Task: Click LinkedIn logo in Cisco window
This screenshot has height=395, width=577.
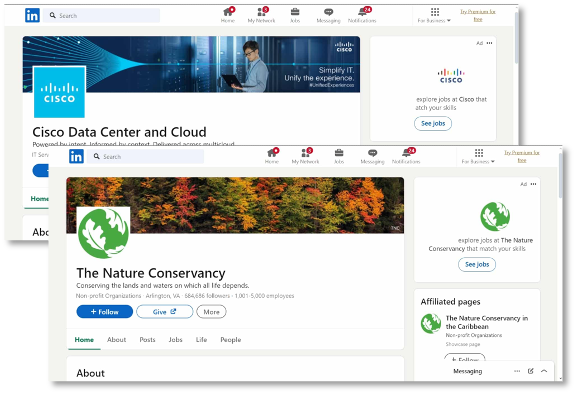Action: coord(32,15)
